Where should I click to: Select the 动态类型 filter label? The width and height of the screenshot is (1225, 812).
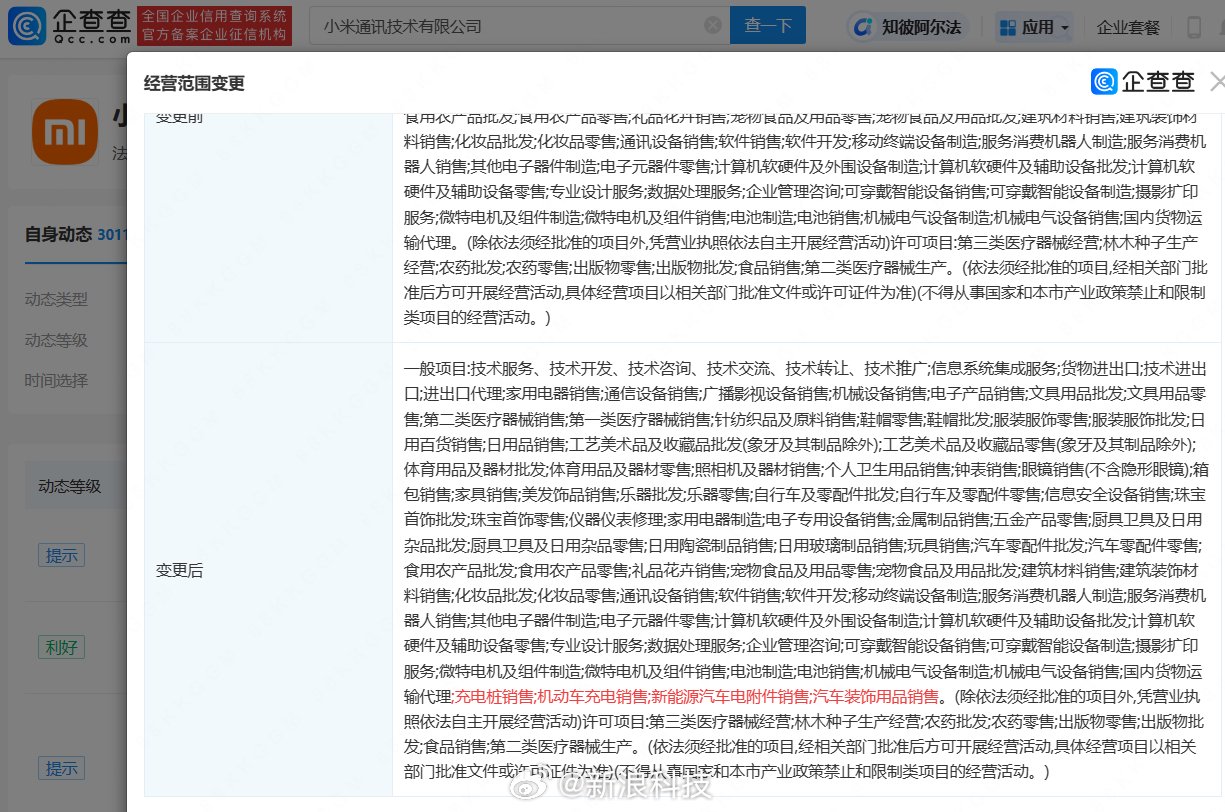click(x=56, y=299)
